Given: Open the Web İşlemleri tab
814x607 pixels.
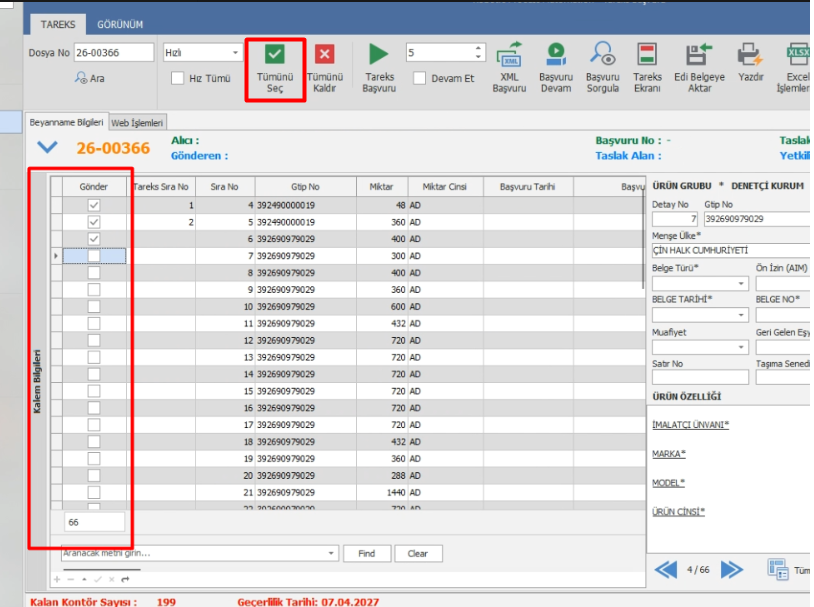Looking at the screenshot, I should [x=138, y=122].
